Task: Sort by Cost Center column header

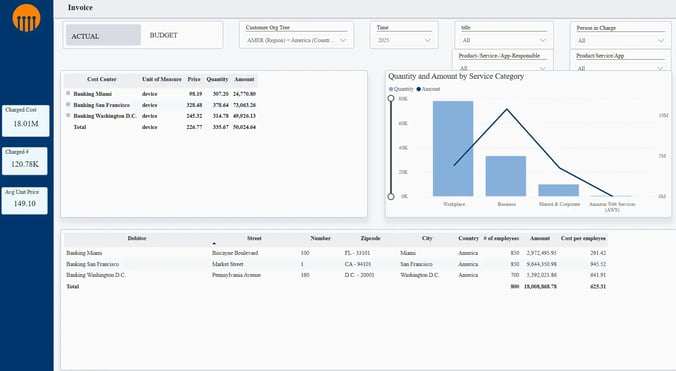Action: [x=101, y=79]
